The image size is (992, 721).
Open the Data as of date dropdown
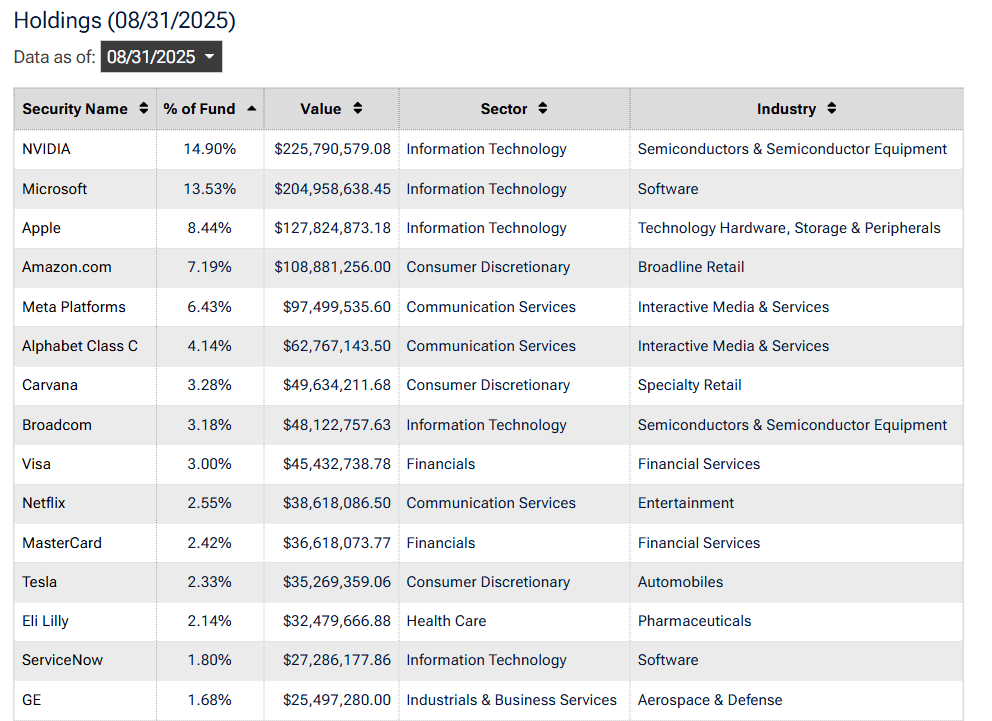161,57
